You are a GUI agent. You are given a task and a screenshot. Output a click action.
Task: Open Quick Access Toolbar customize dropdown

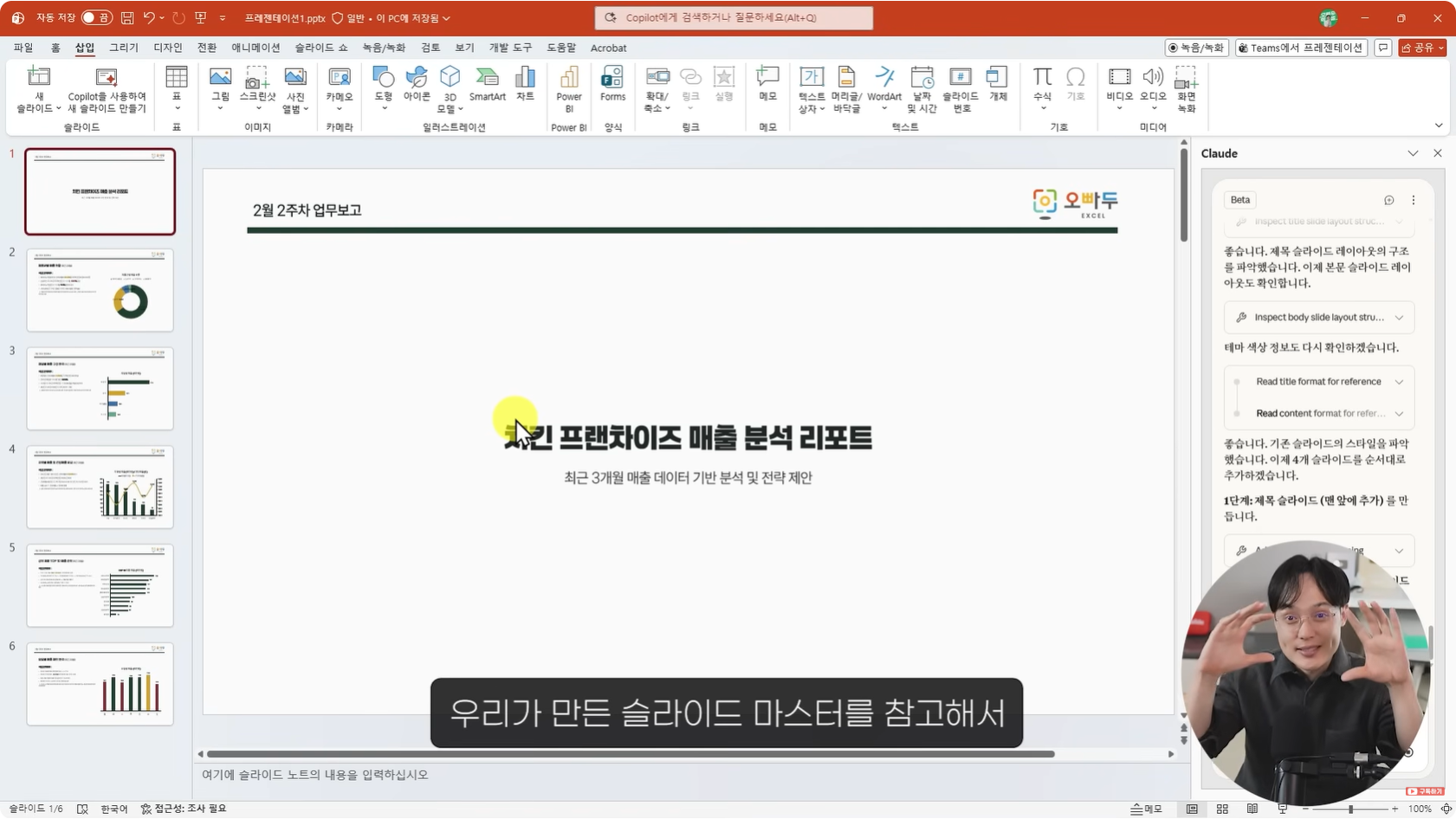tap(223, 17)
